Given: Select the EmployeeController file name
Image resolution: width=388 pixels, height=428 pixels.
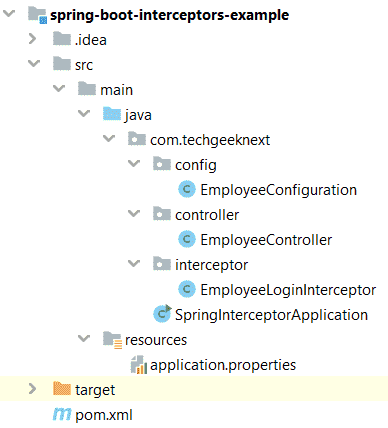Looking at the screenshot, I should (x=266, y=240).
